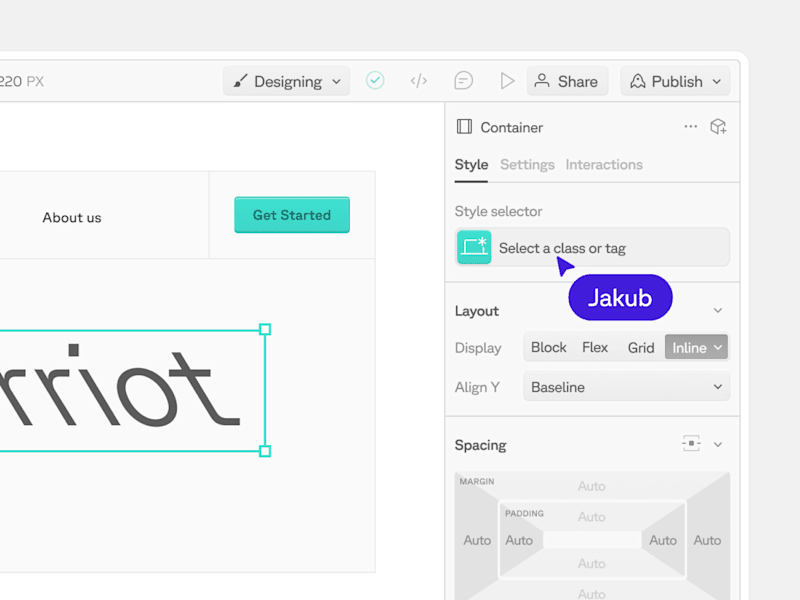Switch to the Style tab
Viewport: 800px width, 600px height.
point(471,165)
